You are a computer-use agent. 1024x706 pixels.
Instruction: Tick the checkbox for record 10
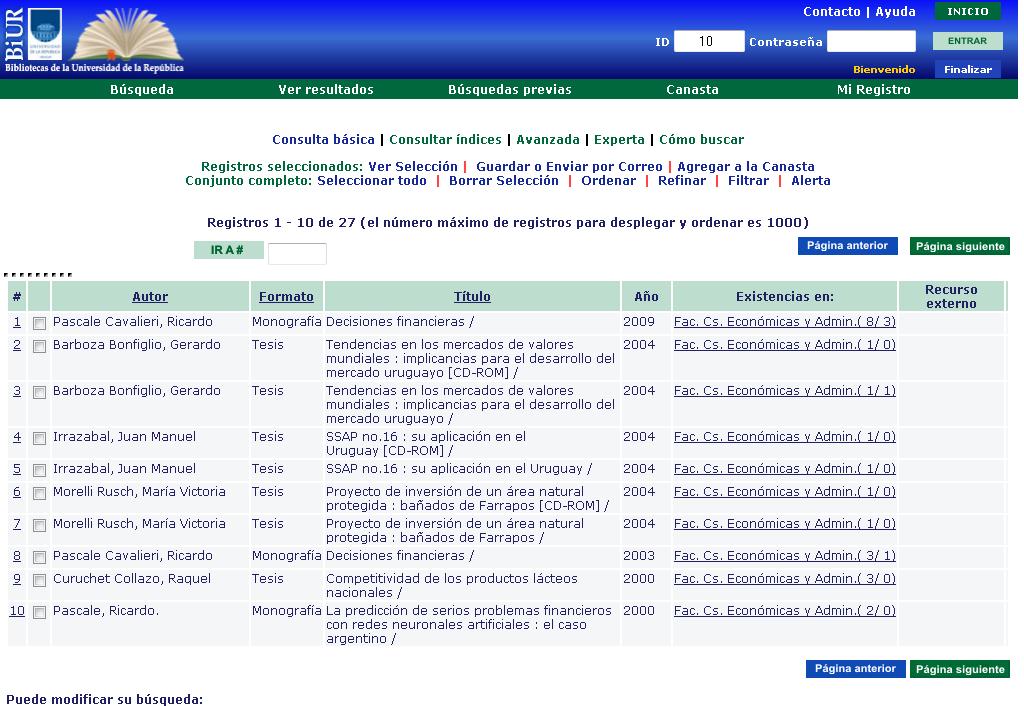(x=39, y=614)
